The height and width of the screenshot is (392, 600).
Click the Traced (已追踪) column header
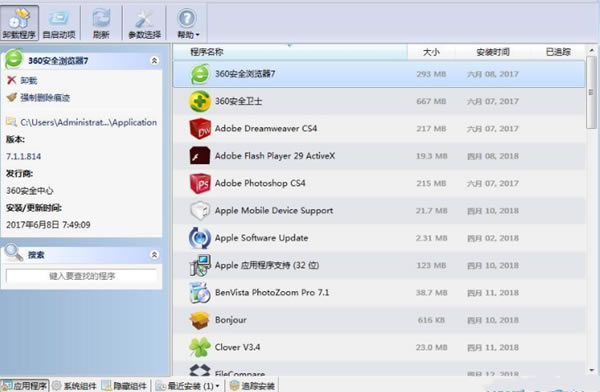pyautogui.click(x=558, y=52)
